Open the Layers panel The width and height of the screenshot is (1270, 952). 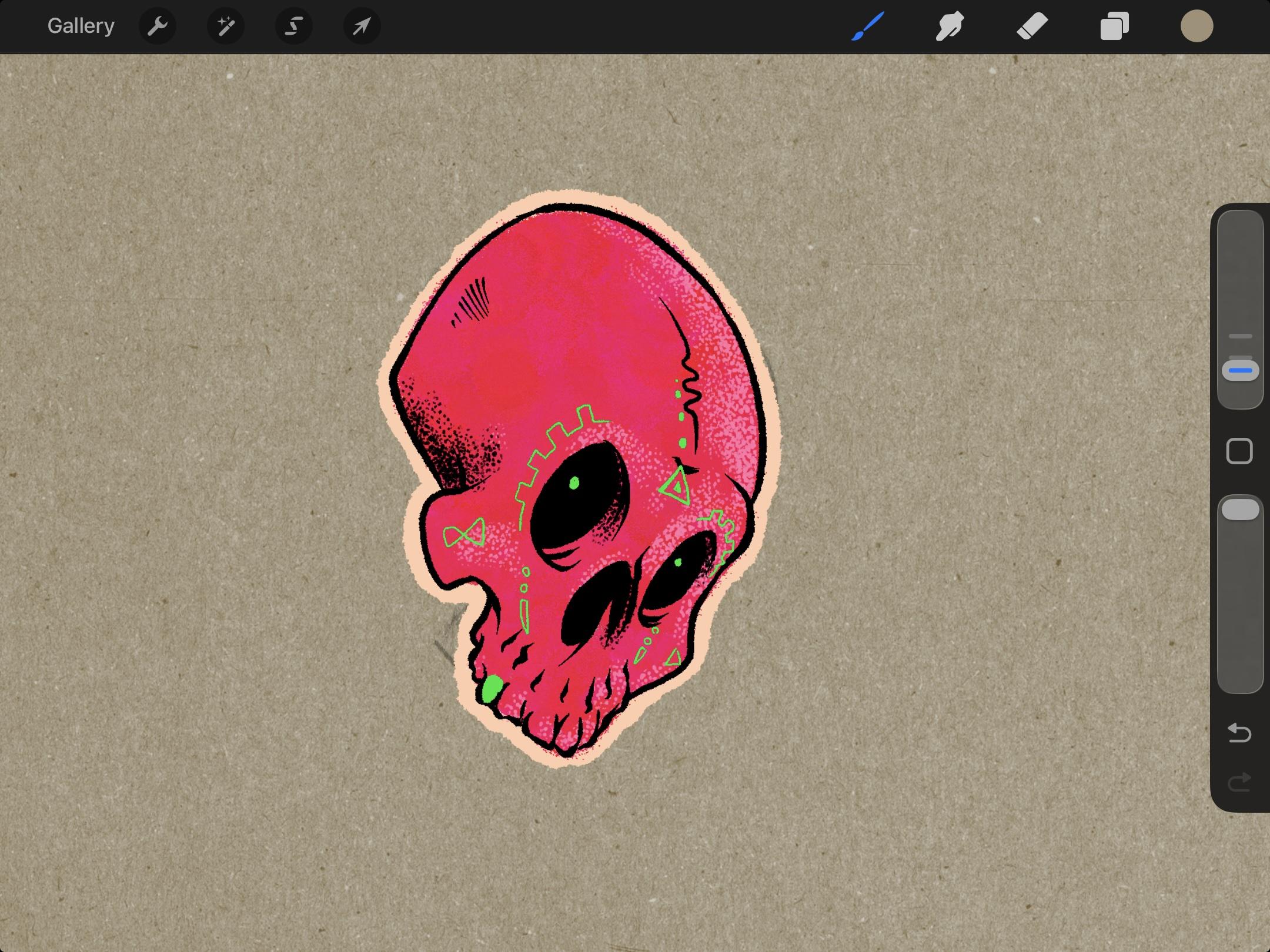pyautogui.click(x=1115, y=26)
